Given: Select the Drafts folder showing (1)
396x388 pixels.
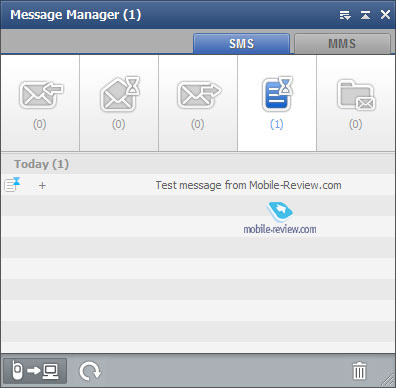Looking at the screenshot, I should [x=277, y=103].
